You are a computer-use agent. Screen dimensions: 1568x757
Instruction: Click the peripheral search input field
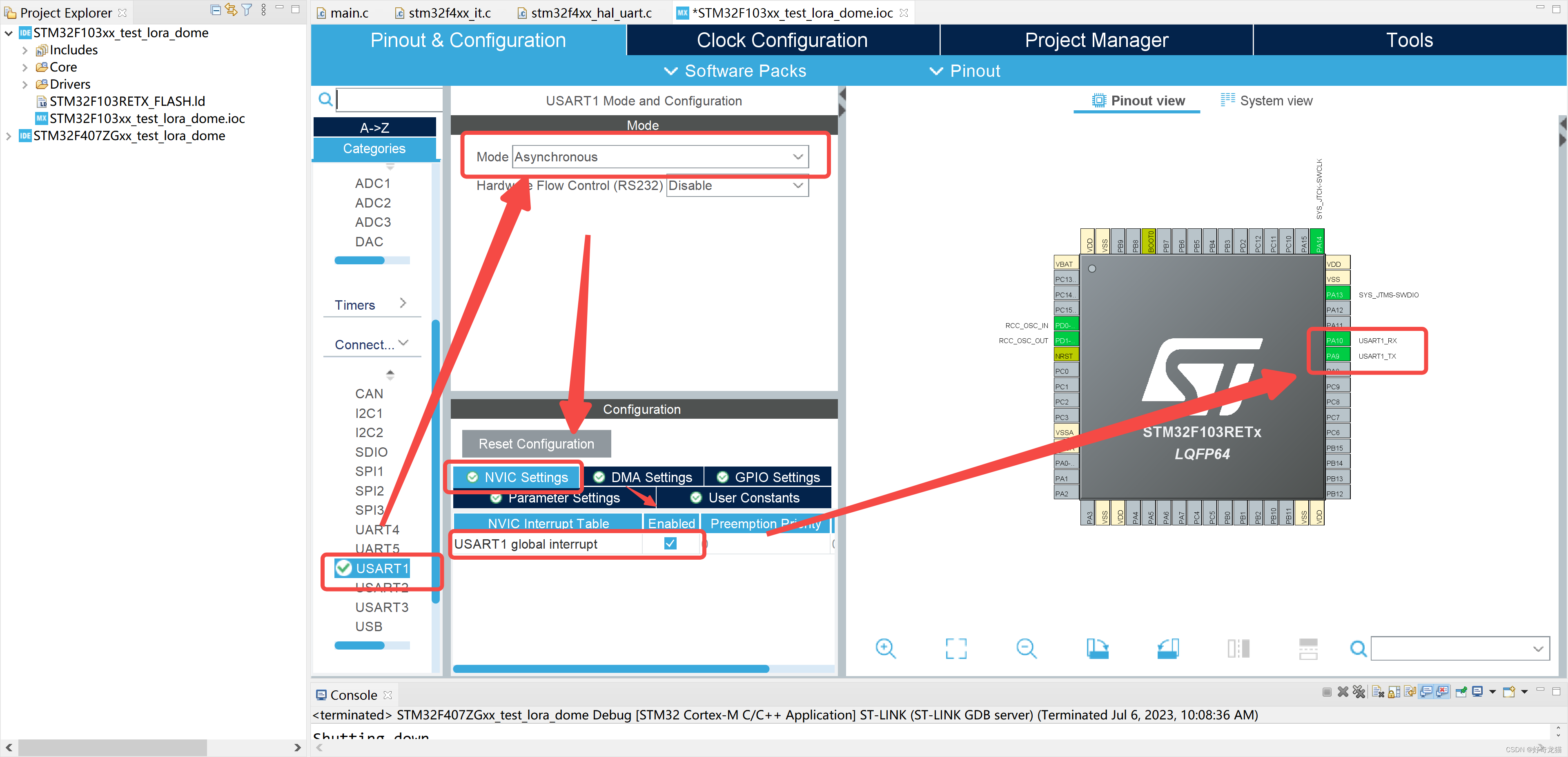pyautogui.click(x=390, y=99)
